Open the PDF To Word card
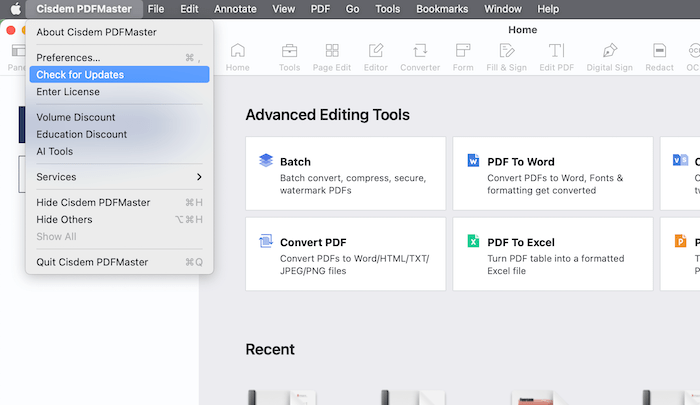The height and width of the screenshot is (405, 700). click(x=553, y=173)
